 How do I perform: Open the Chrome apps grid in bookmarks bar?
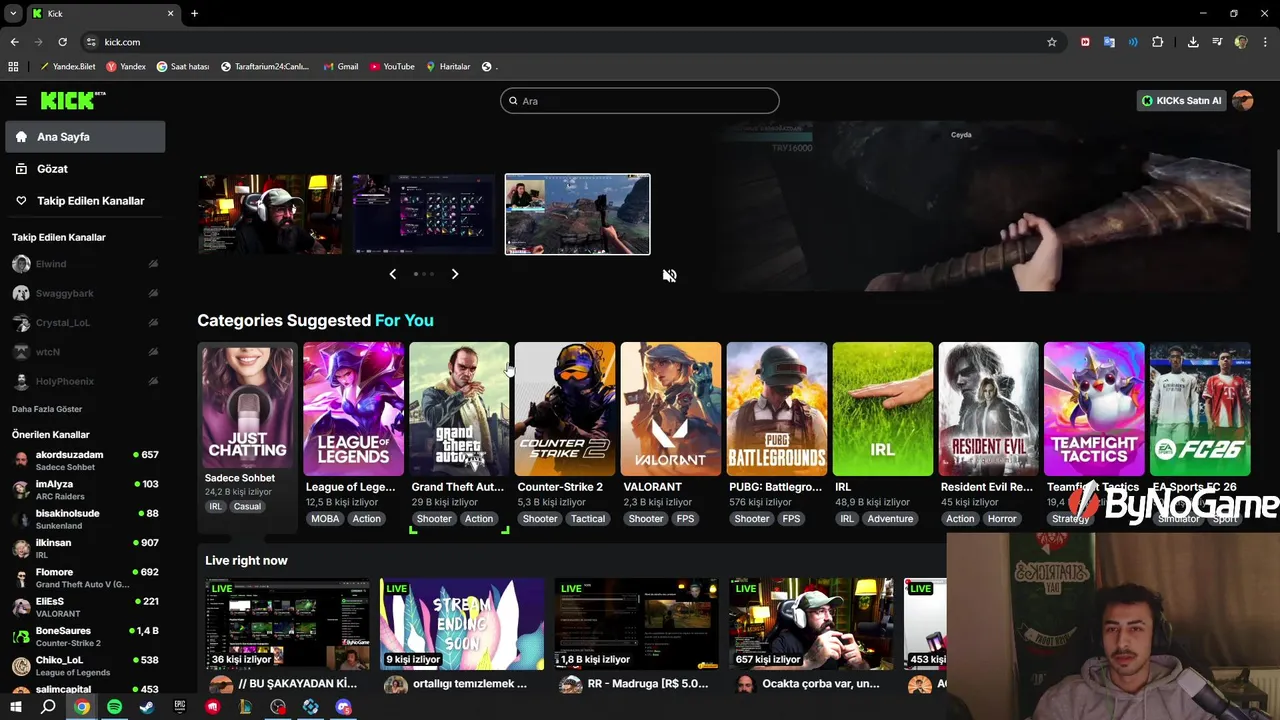13,67
